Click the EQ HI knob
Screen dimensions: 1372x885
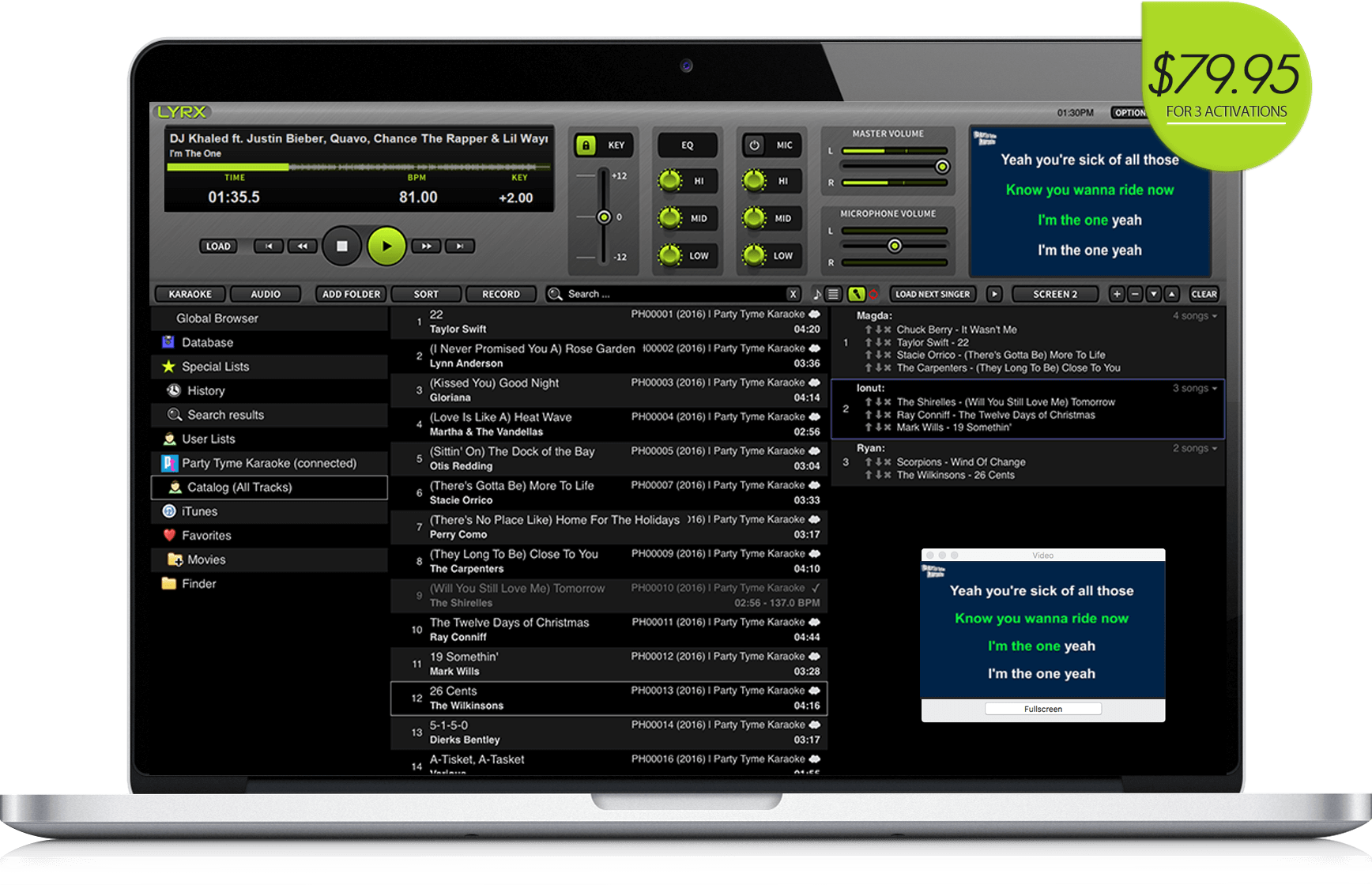670,181
